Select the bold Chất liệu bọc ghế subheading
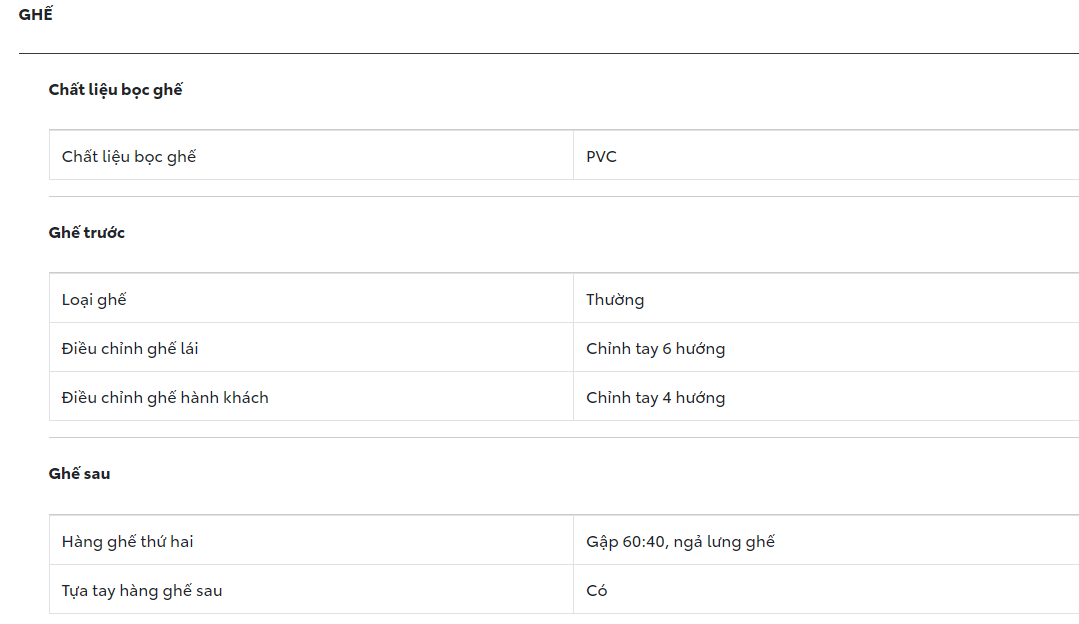 [115, 90]
